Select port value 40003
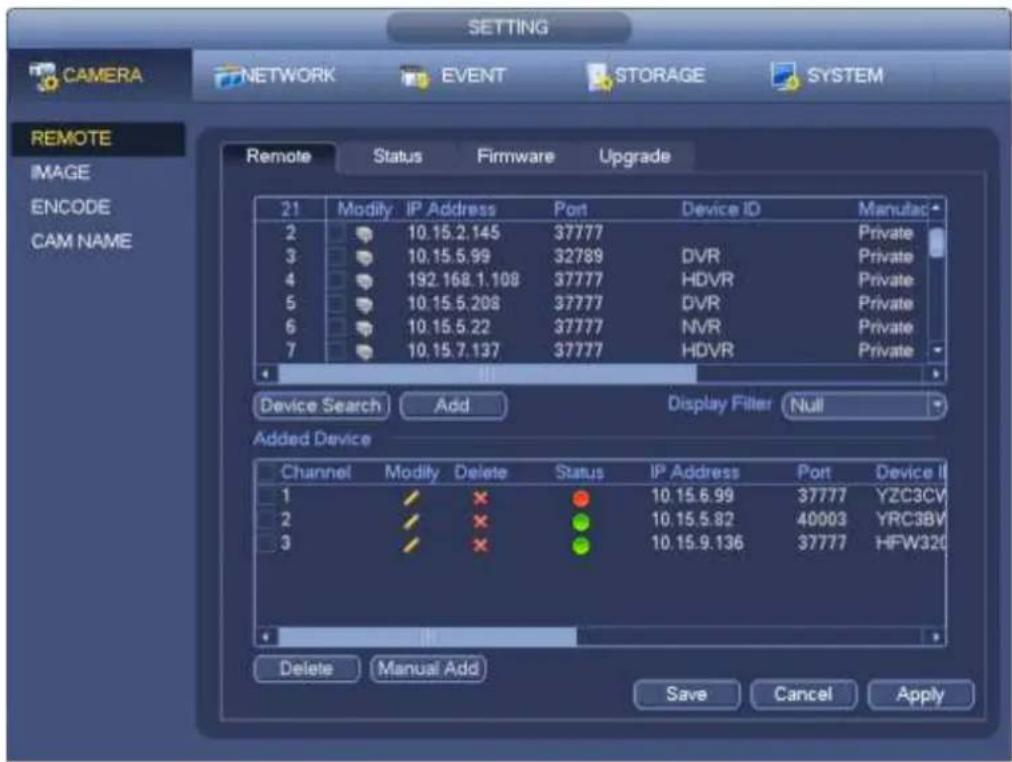The width and height of the screenshot is (1012, 762). [x=821, y=519]
